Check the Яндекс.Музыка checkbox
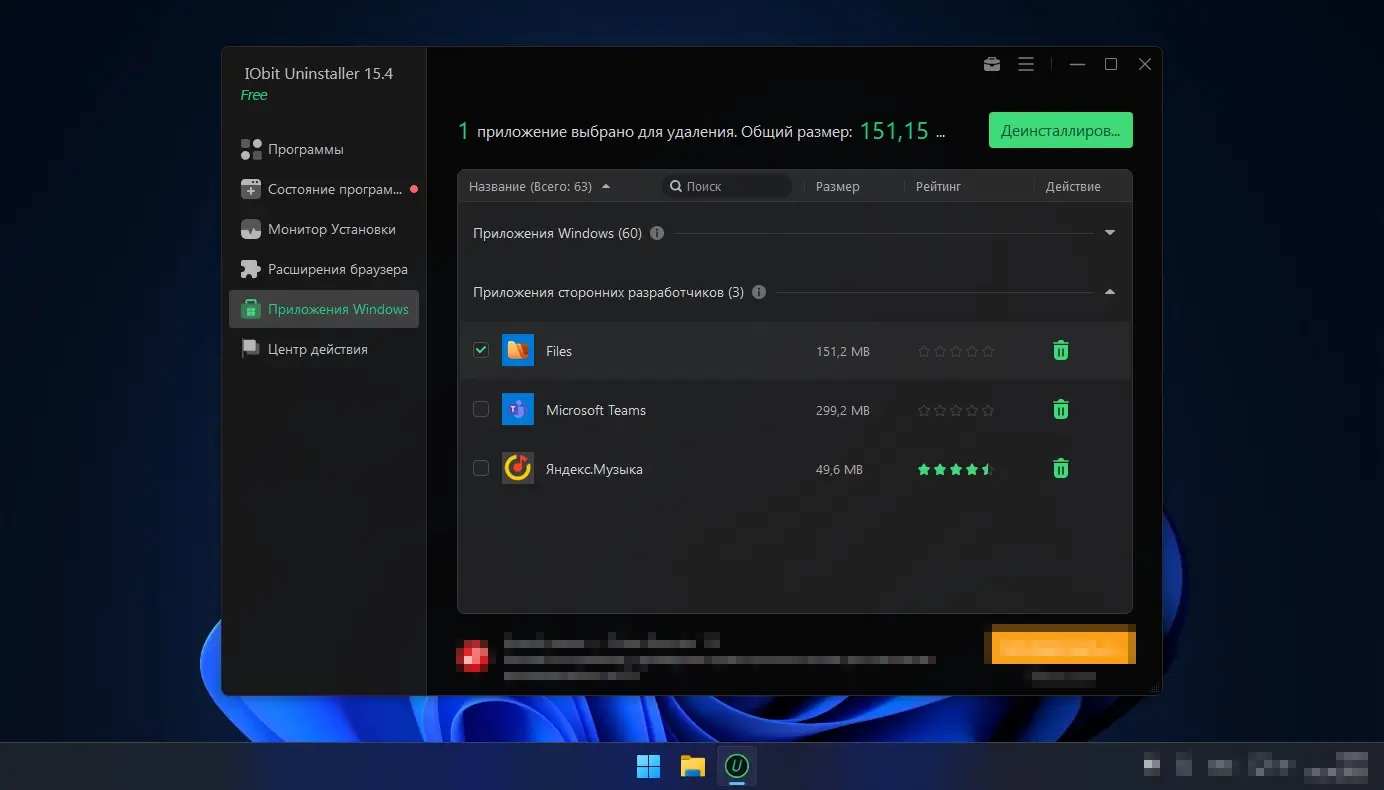1384x790 pixels. 481,468
